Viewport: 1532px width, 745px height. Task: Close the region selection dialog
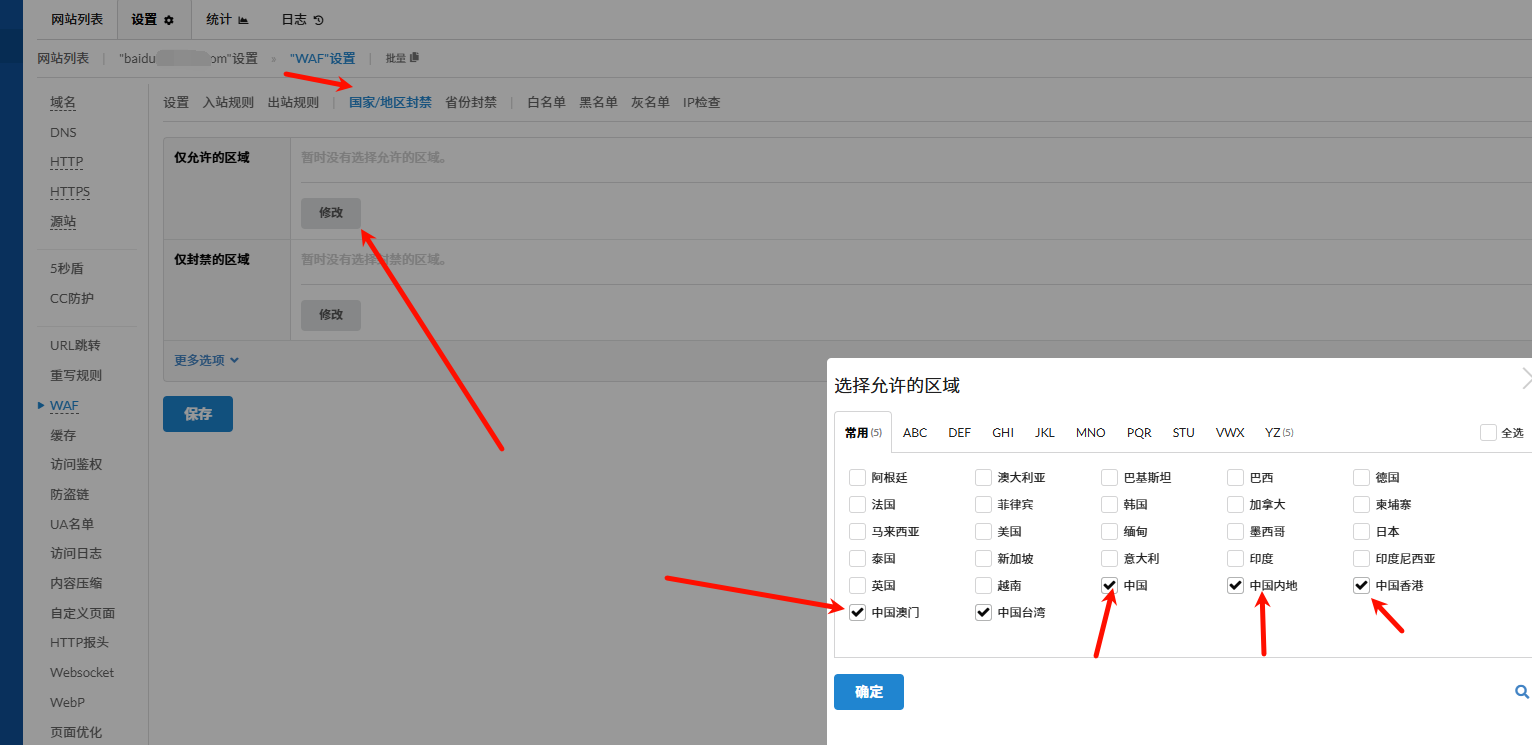click(1525, 378)
